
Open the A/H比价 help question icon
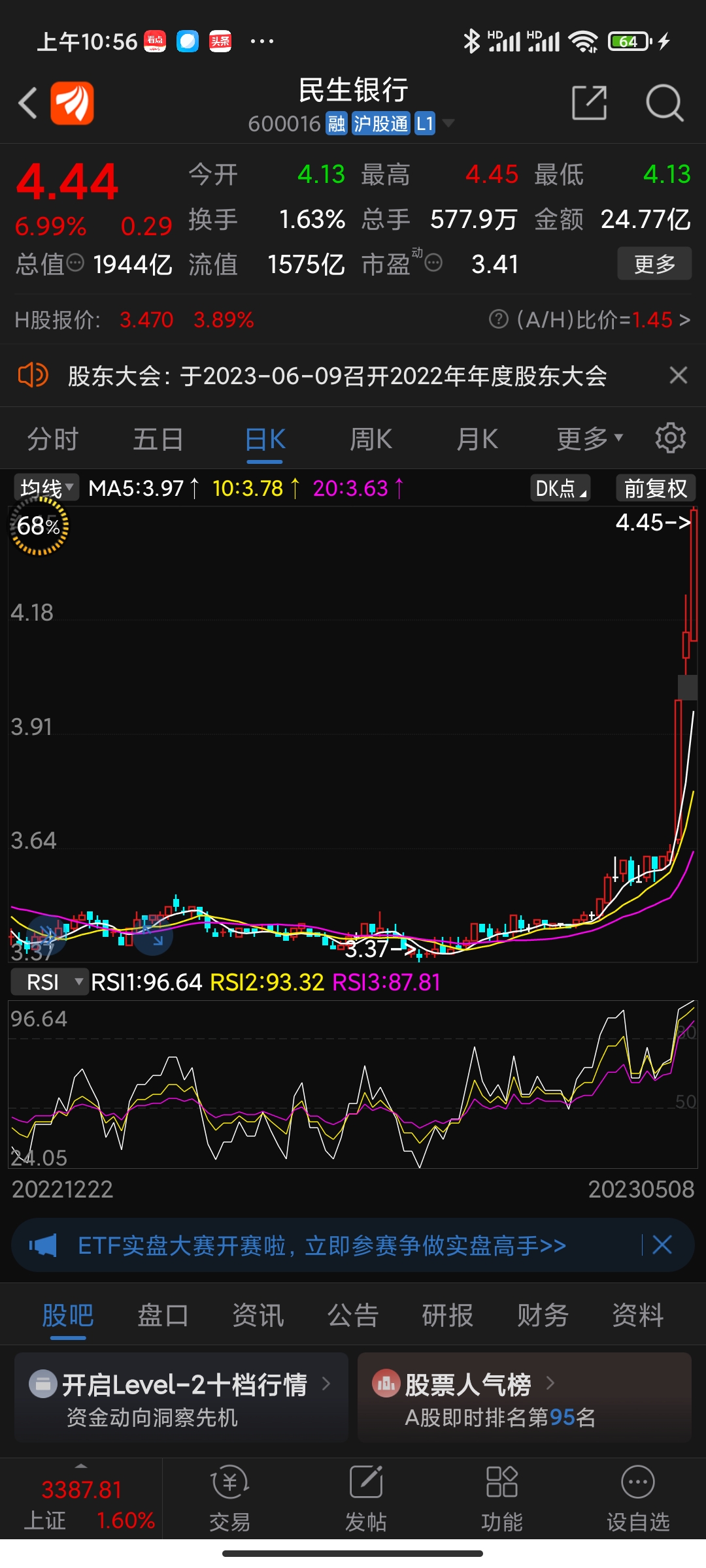pos(499,319)
